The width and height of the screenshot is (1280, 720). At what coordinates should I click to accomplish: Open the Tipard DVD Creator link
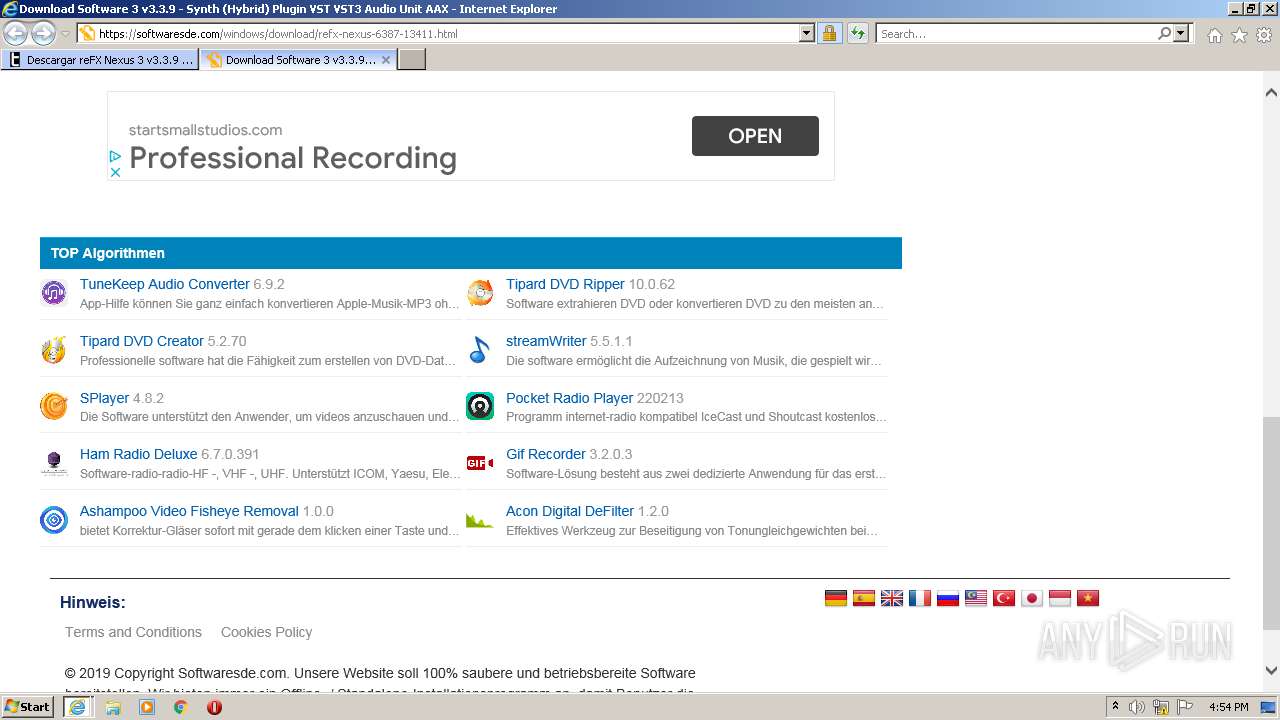[x=142, y=341]
